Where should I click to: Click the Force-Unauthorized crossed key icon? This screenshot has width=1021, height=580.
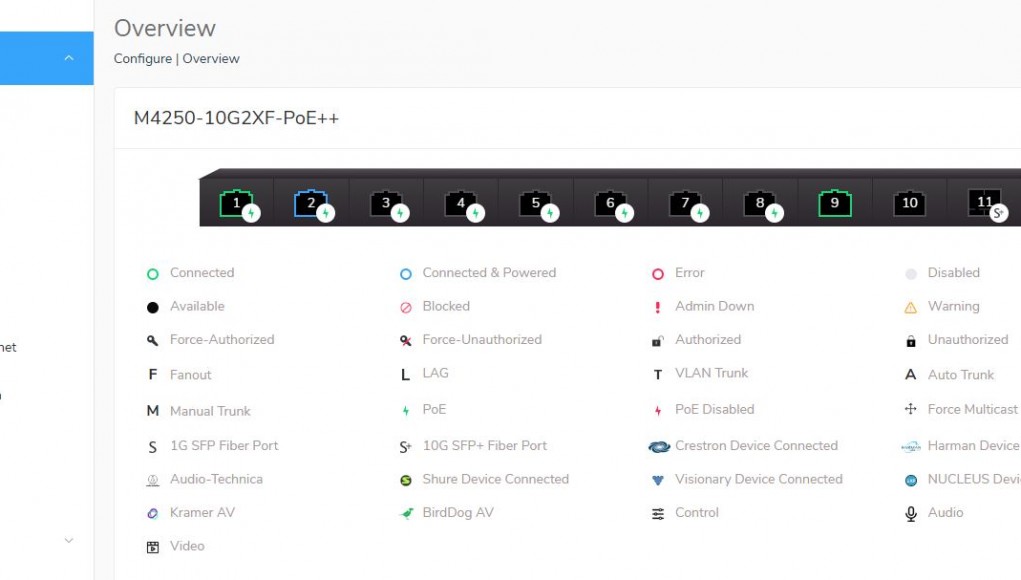point(406,340)
